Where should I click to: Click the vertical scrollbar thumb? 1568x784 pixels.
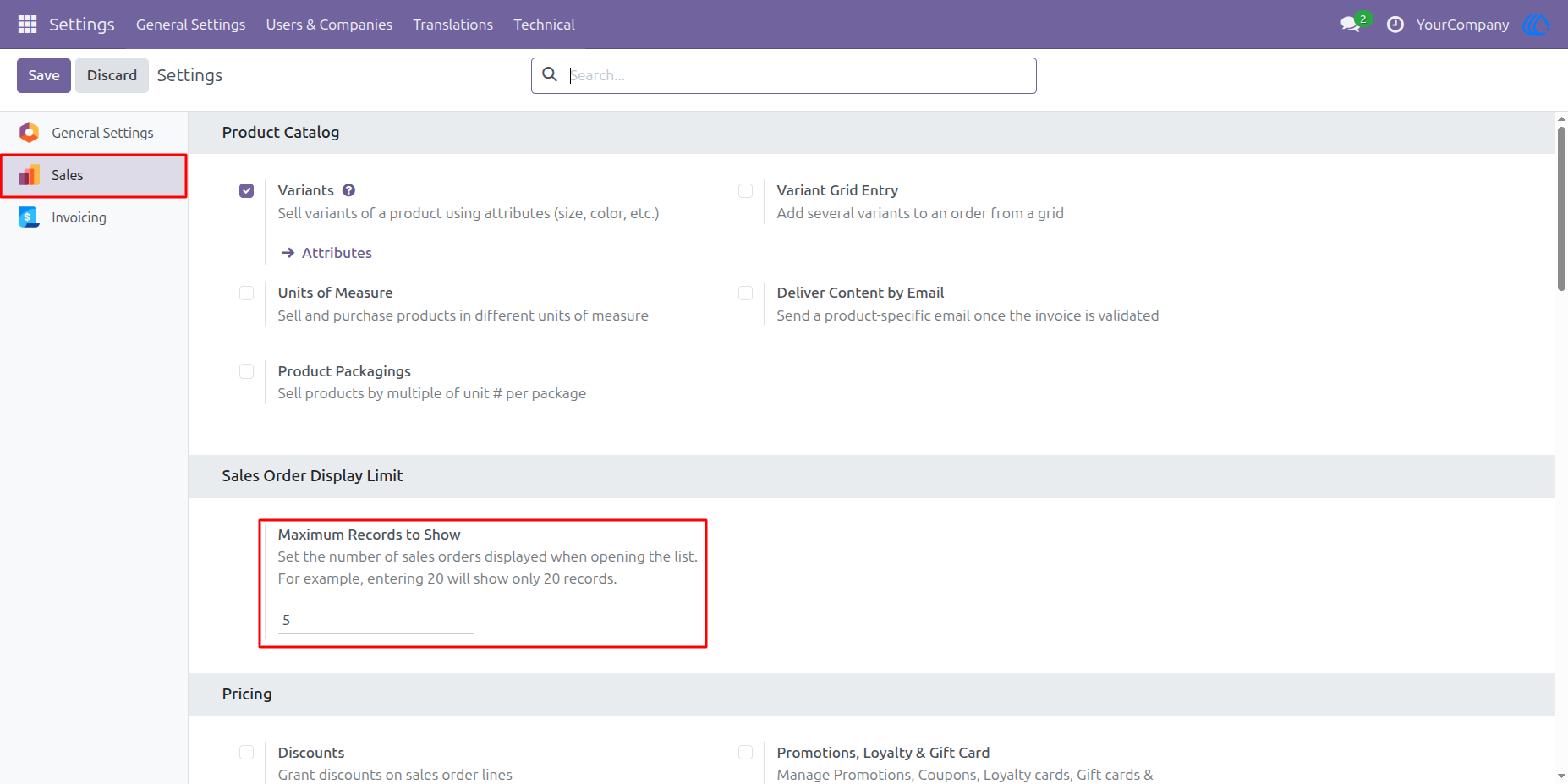click(x=1561, y=208)
